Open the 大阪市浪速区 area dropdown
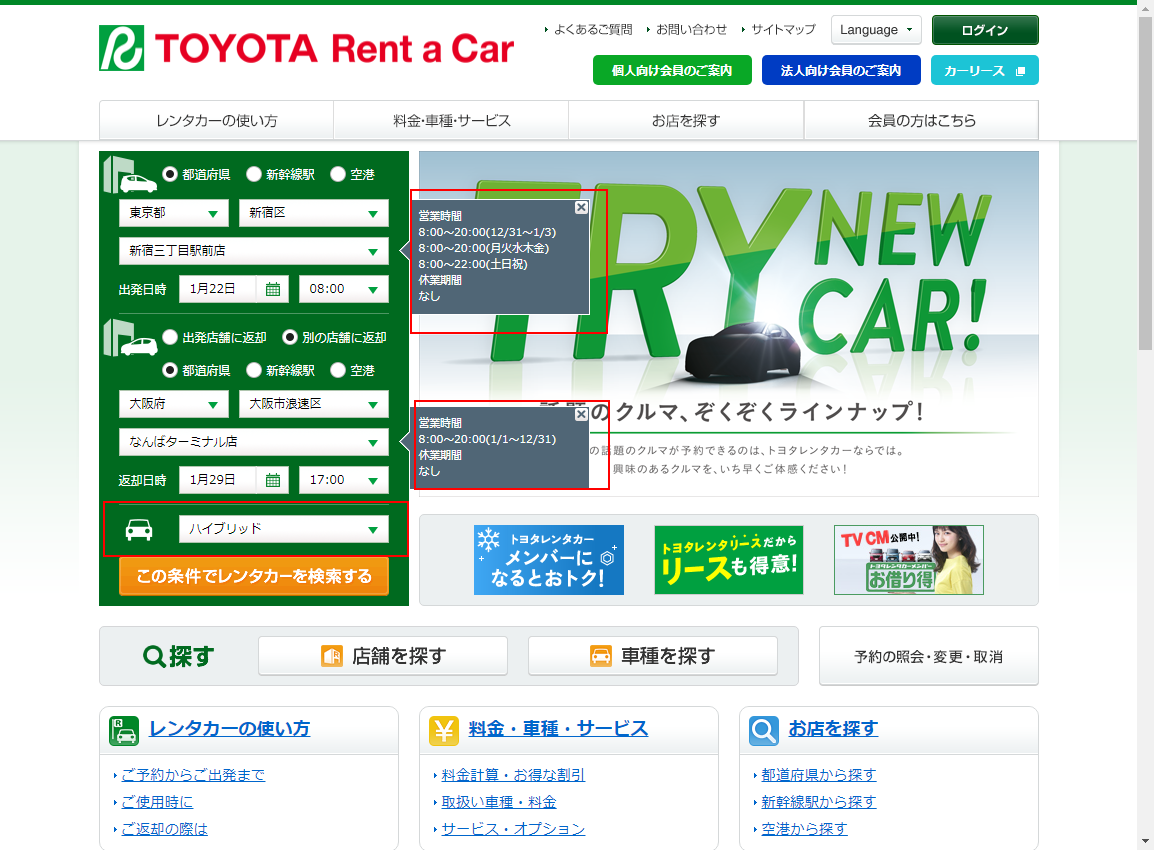This screenshot has width=1154, height=850. point(314,404)
